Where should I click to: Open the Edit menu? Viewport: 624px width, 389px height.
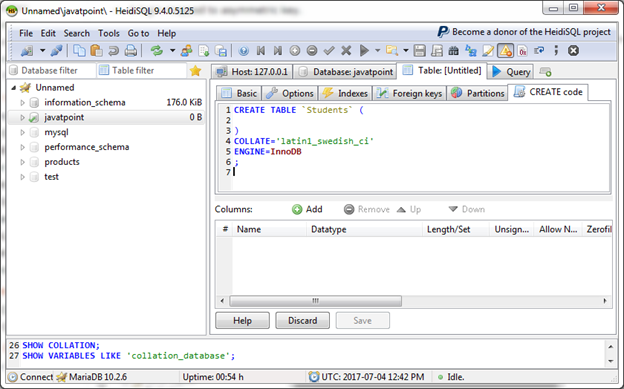point(48,33)
